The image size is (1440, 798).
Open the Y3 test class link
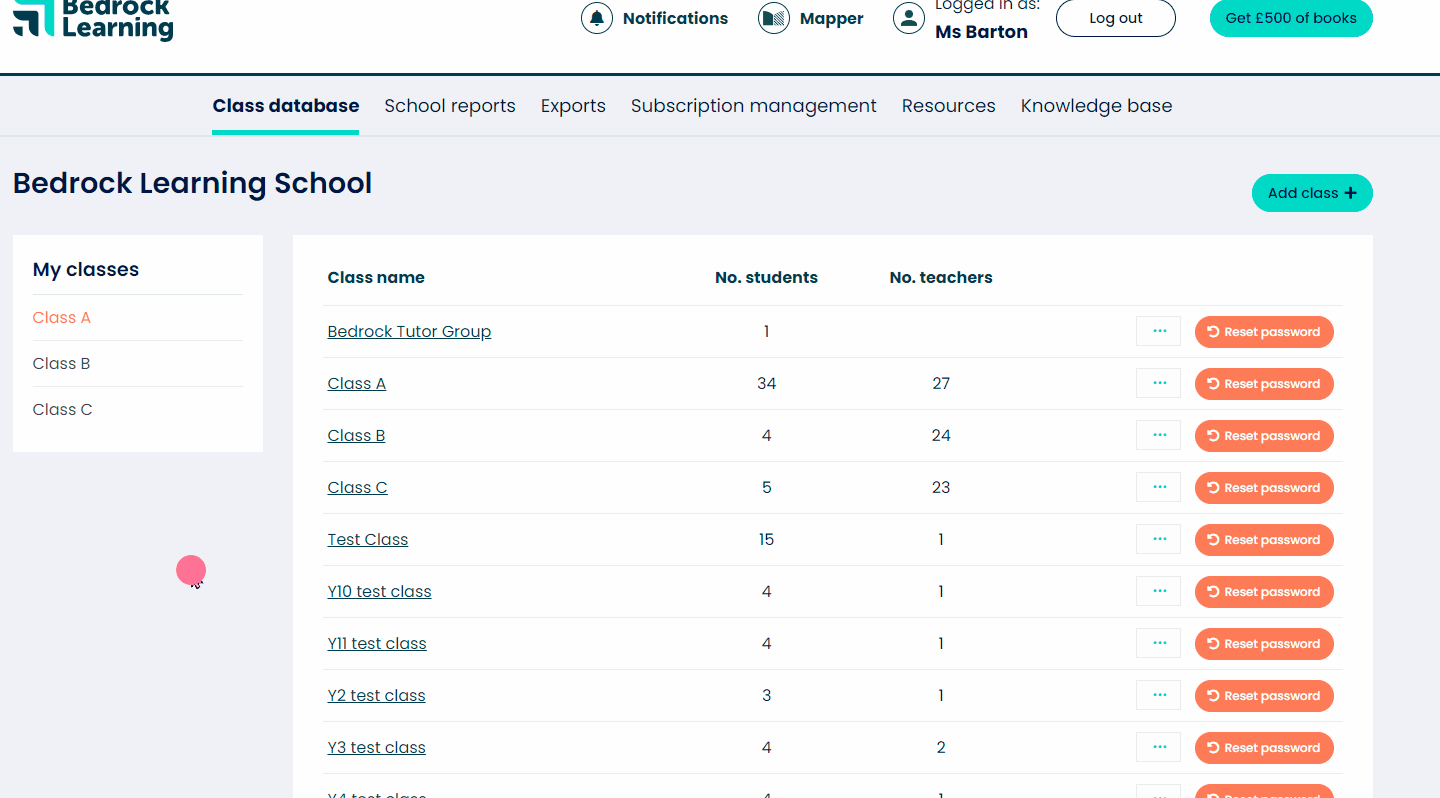click(377, 748)
